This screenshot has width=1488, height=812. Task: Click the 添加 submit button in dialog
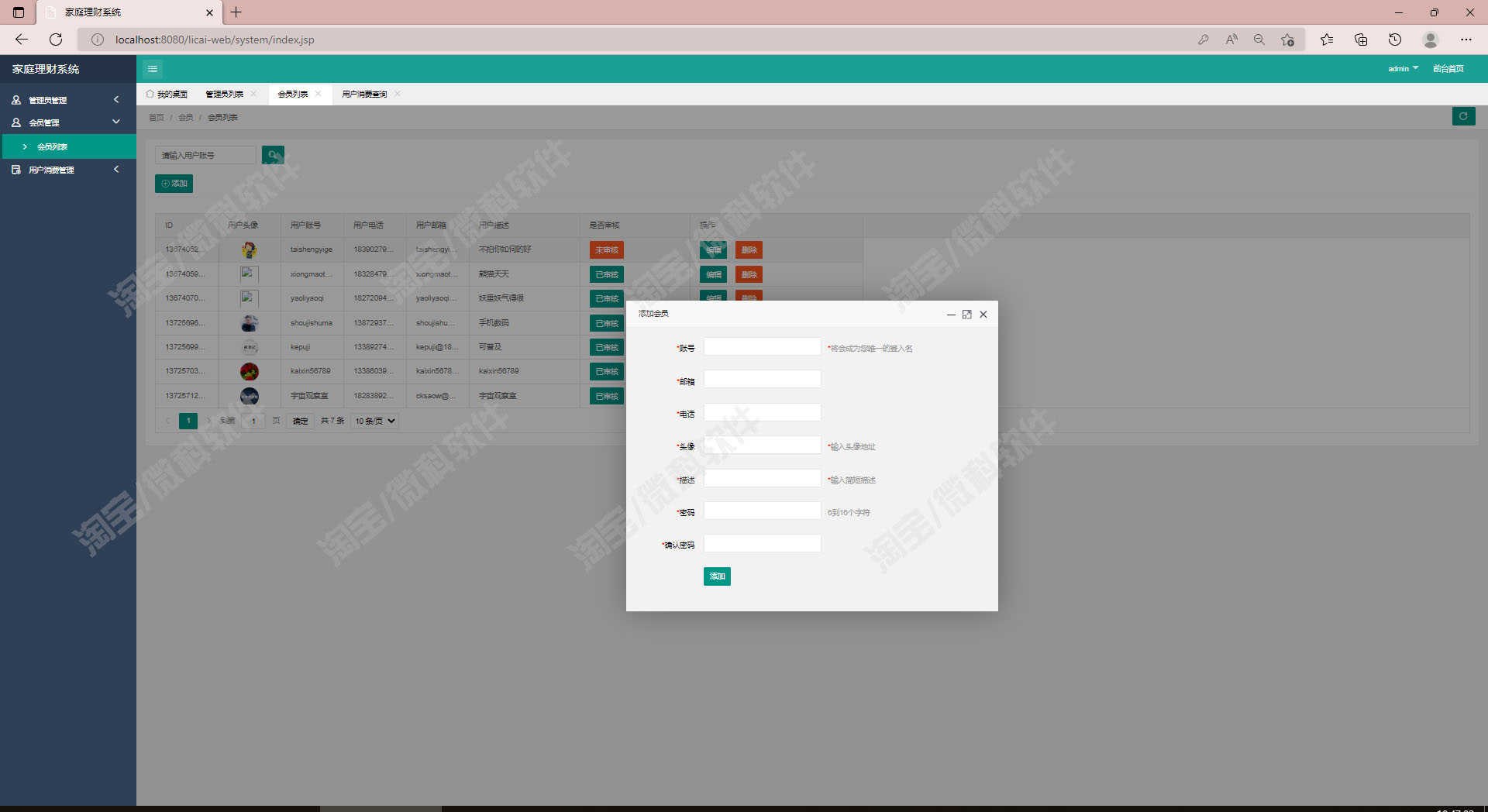717,576
